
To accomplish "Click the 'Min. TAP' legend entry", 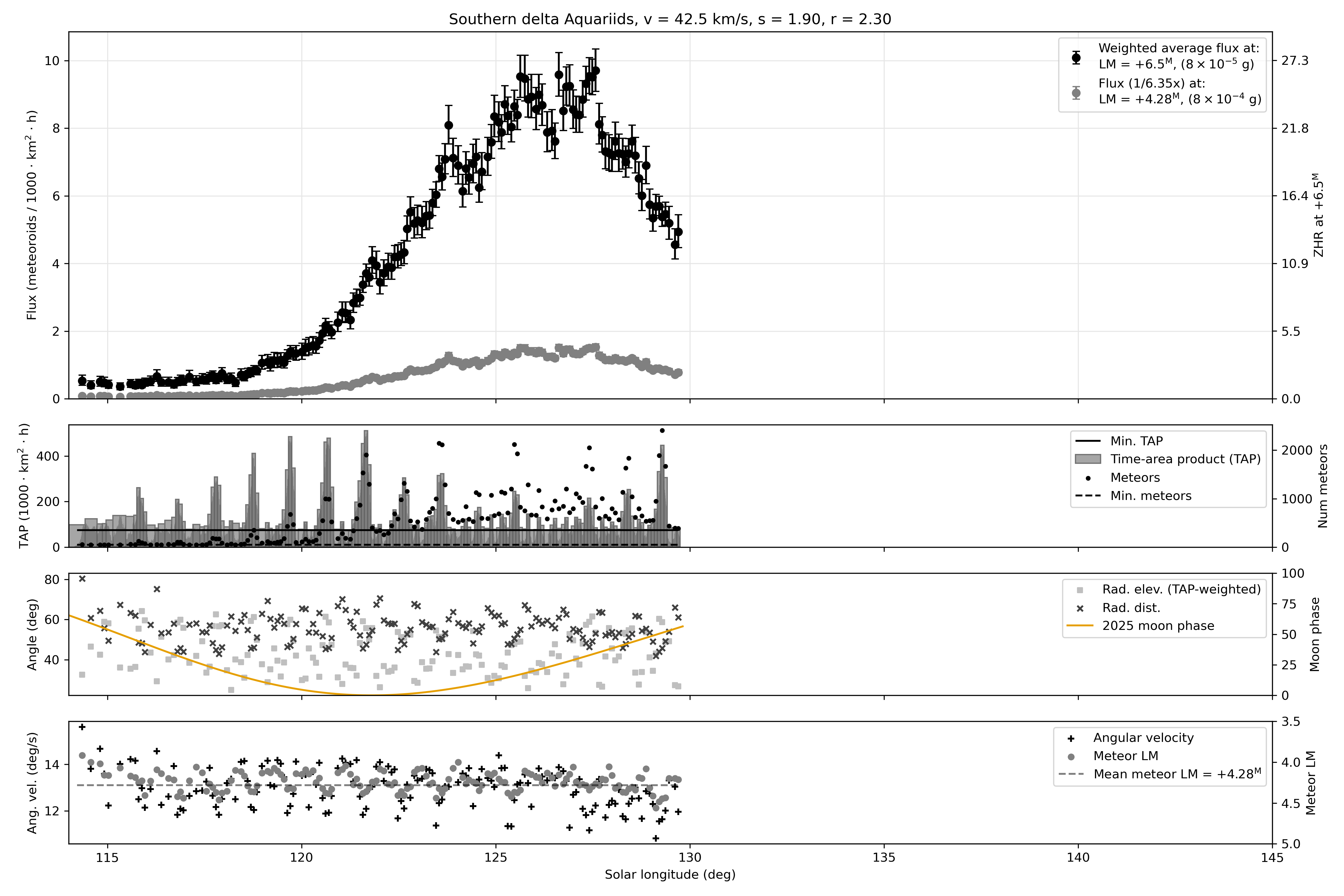I will (1136, 441).
